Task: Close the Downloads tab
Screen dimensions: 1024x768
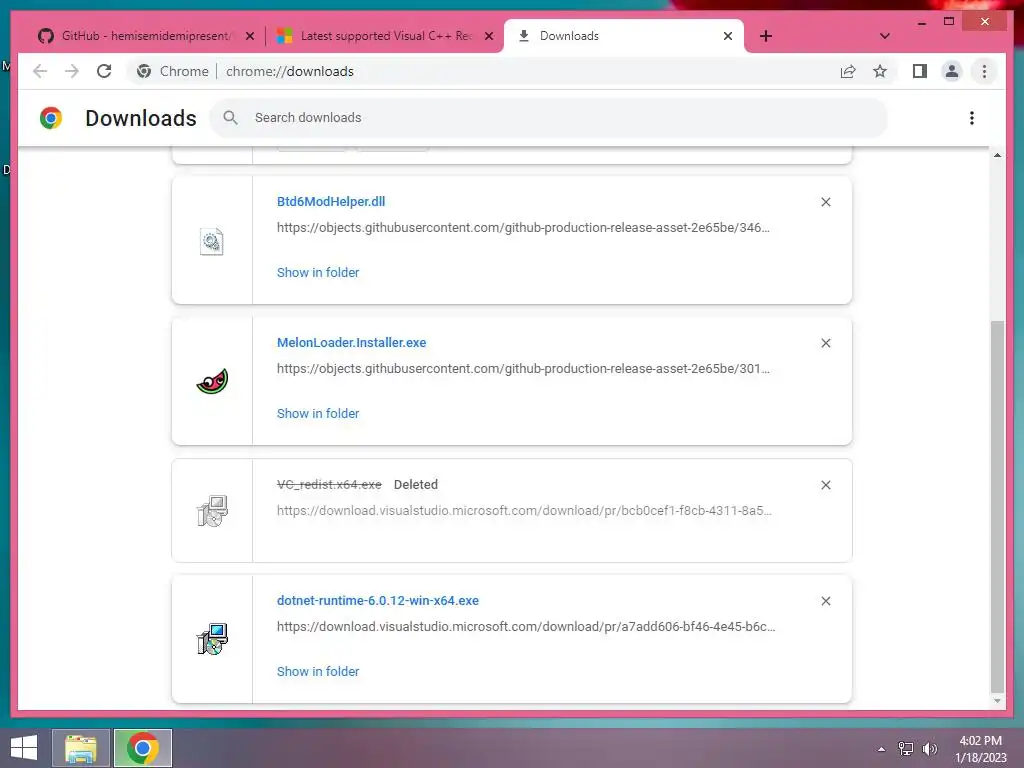Action: point(728,36)
